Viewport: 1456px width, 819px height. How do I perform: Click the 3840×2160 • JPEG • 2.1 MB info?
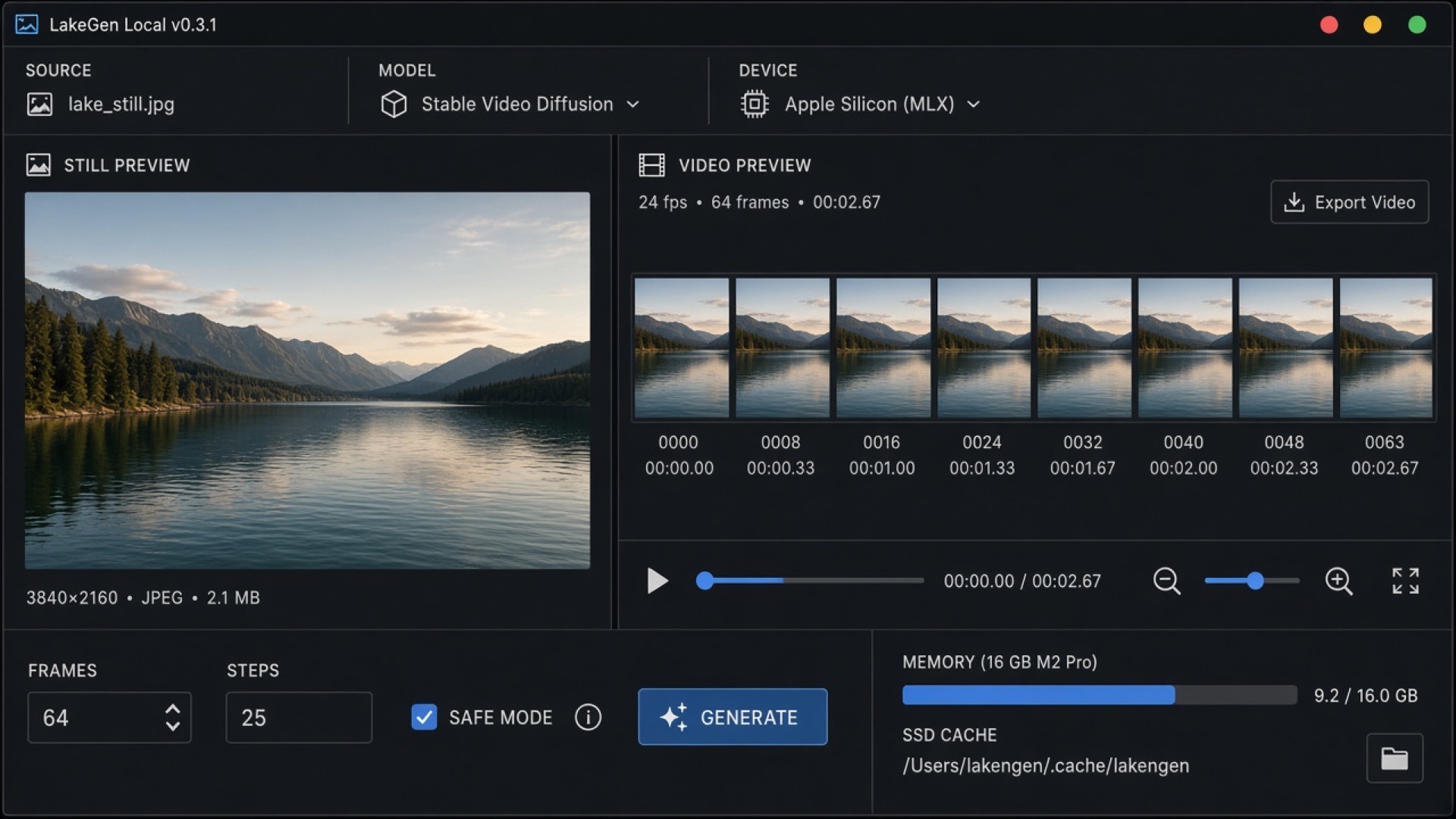click(x=143, y=598)
